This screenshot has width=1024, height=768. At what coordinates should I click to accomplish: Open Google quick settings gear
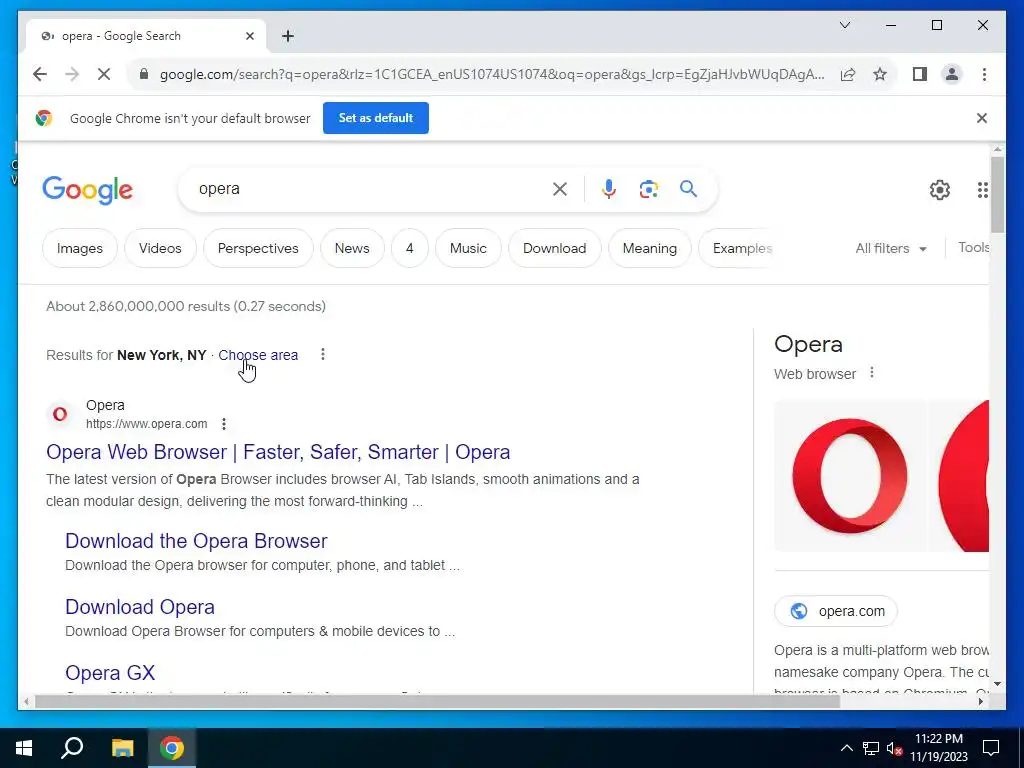(x=940, y=190)
